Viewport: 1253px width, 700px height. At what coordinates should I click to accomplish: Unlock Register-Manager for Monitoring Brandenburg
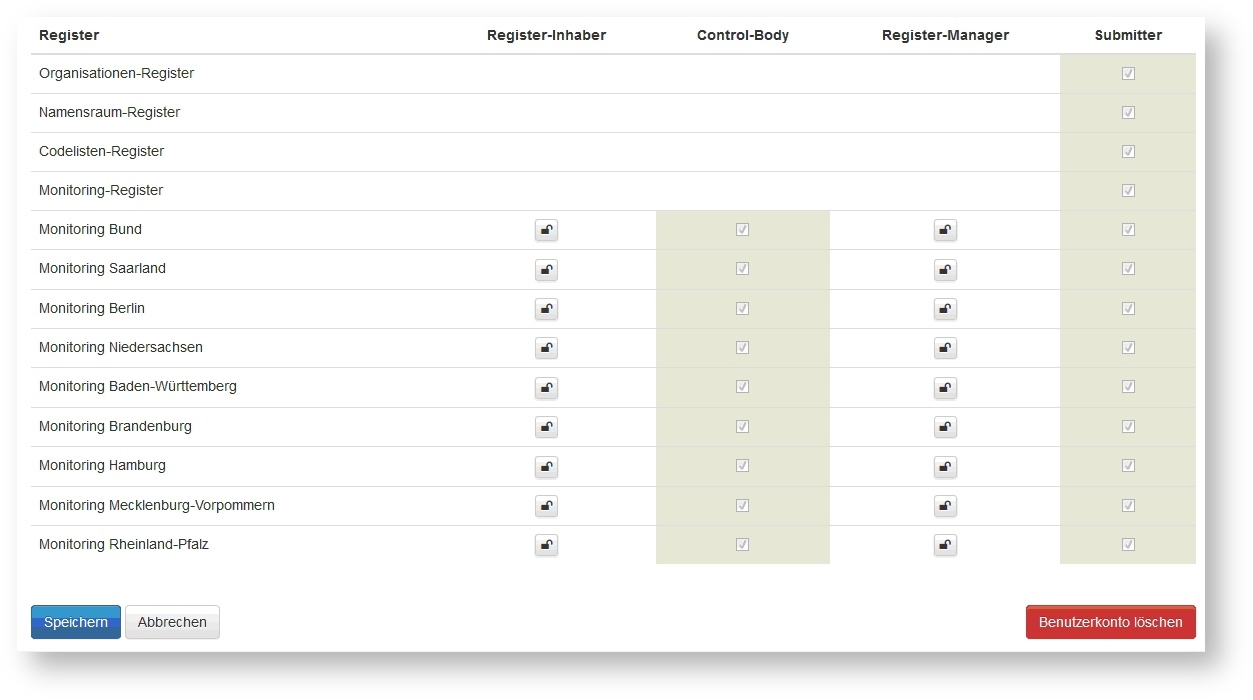coord(945,426)
